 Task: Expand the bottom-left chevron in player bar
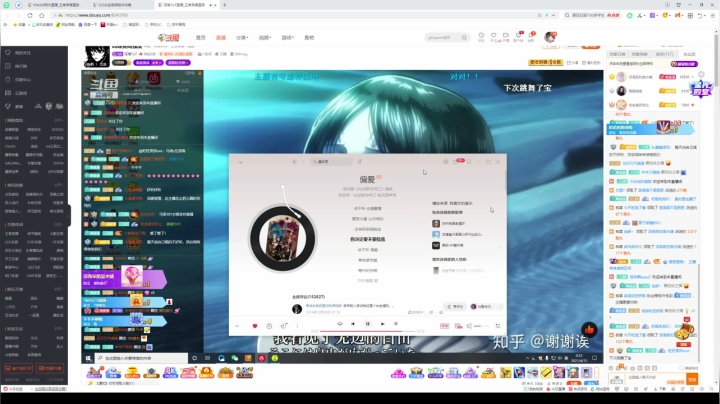click(237, 326)
